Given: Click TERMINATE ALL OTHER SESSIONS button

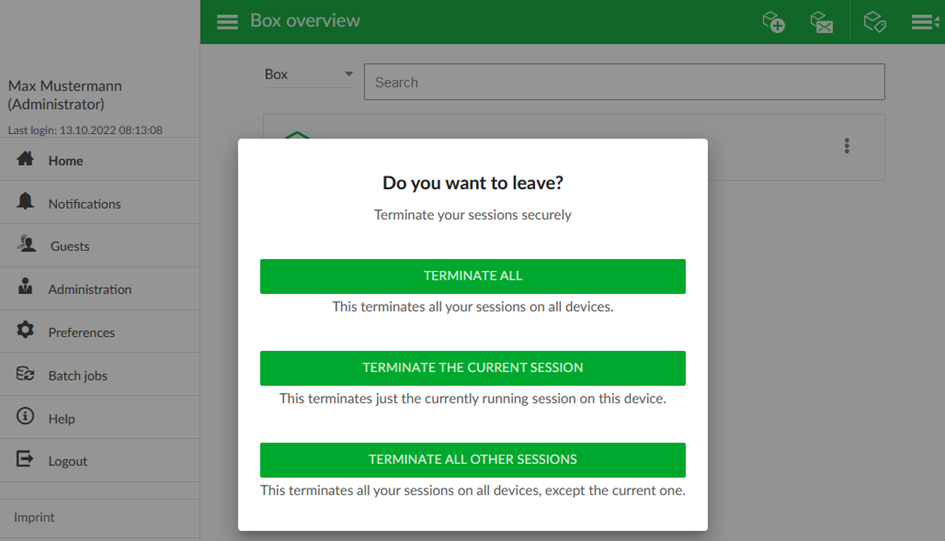Looking at the screenshot, I should (x=472, y=460).
